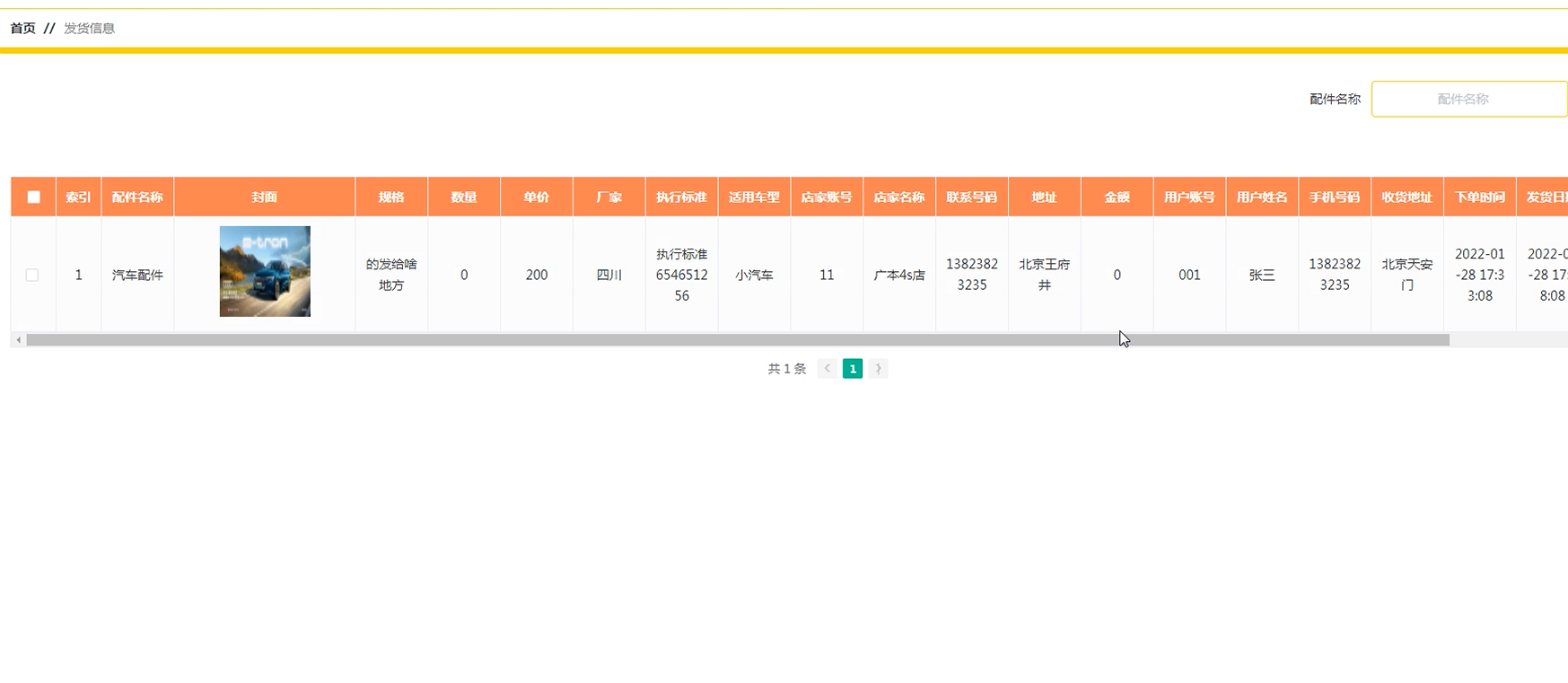Screen dimensions: 1568x683
Task: Click the 规格 column header
Action: [391, 197]
